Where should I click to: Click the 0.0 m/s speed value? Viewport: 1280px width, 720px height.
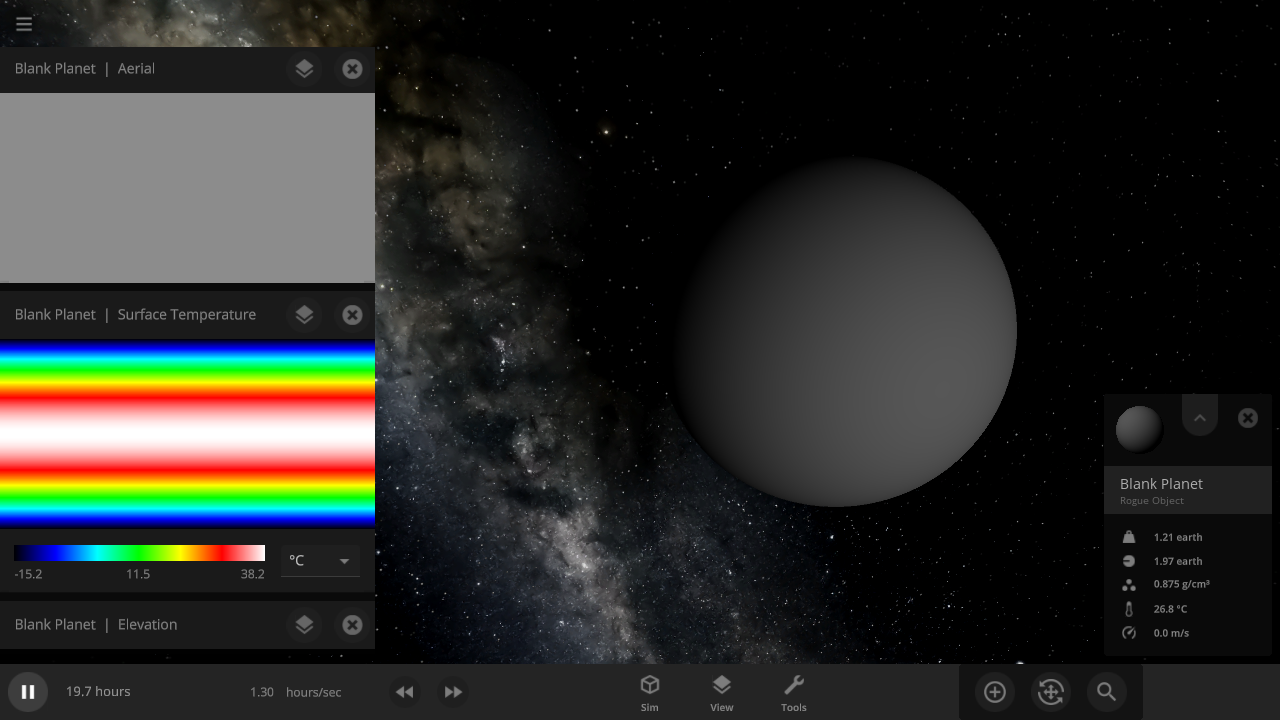[x=1171, y=633]
